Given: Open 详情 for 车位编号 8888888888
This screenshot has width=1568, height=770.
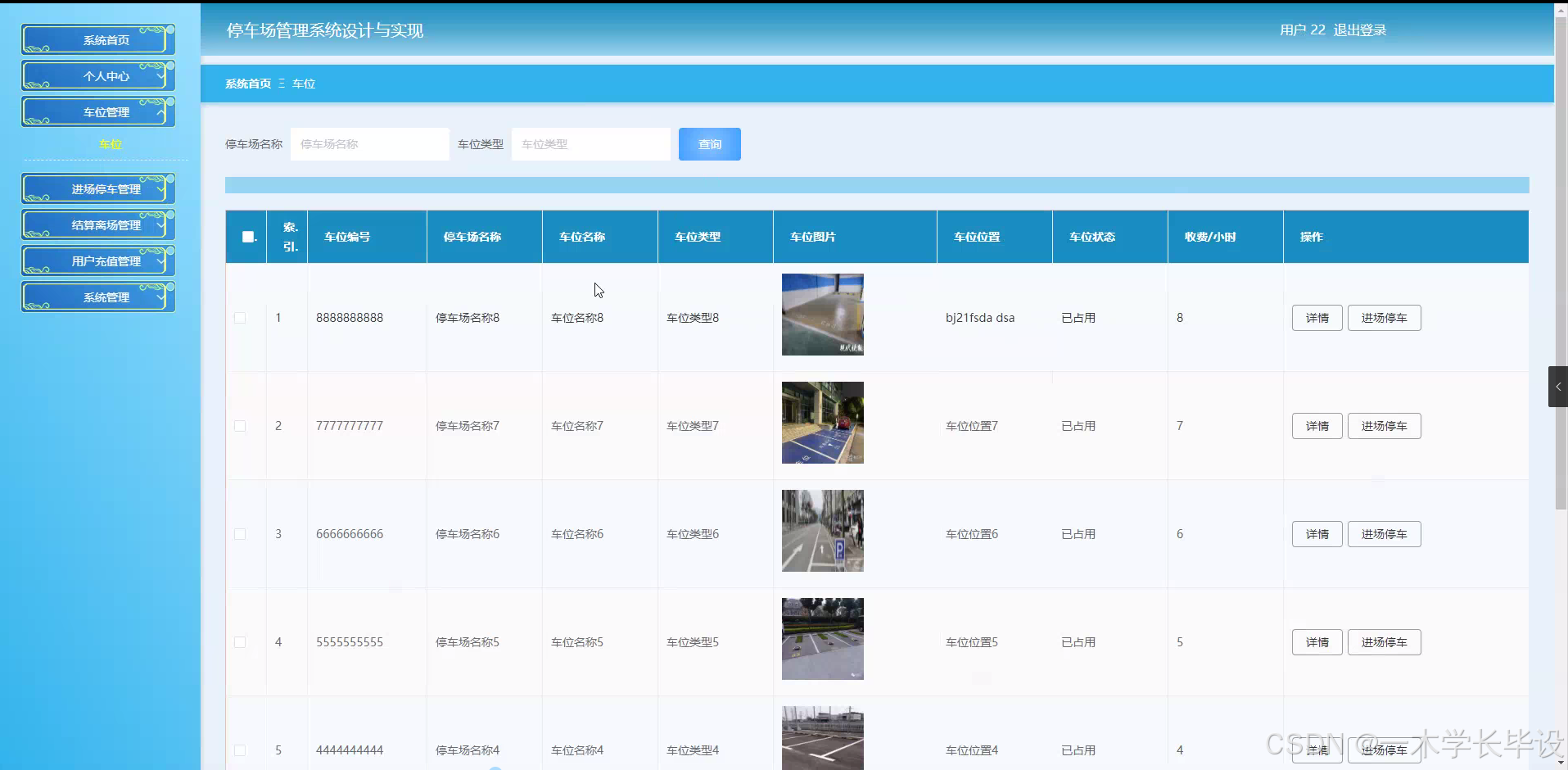Looking at the screenshot, I should click(x=1317, y=317).
